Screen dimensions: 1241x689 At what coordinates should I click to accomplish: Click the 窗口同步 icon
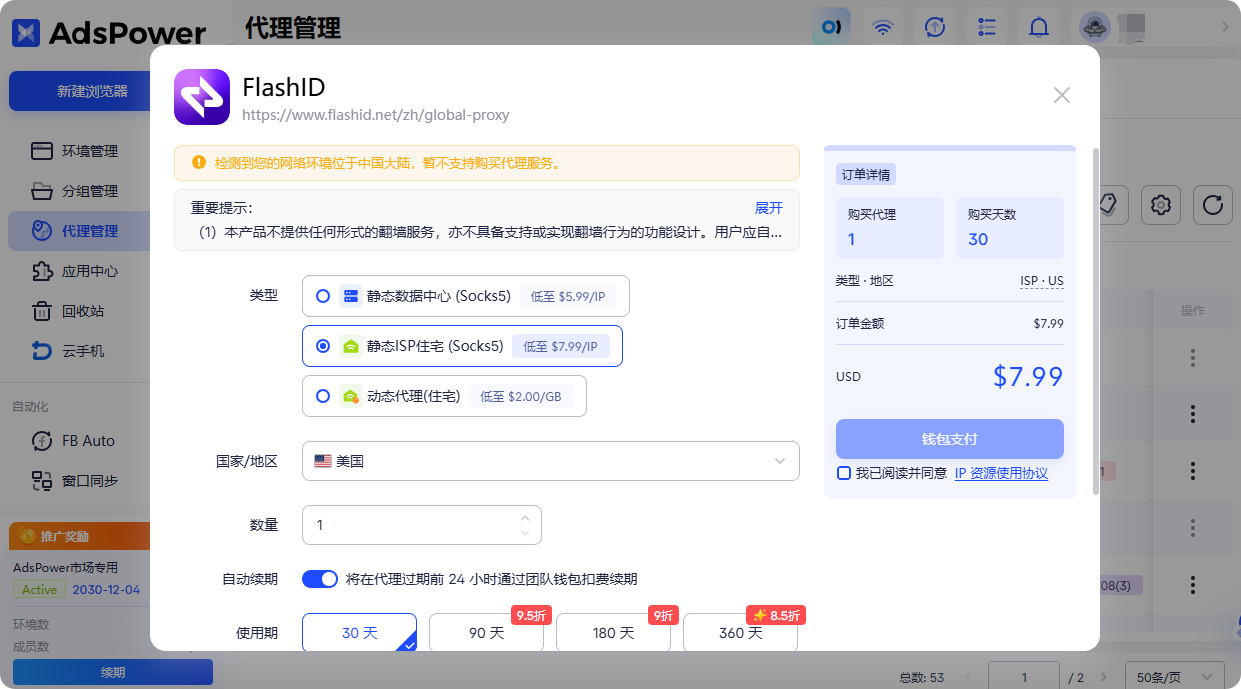[x=41, y=481]
